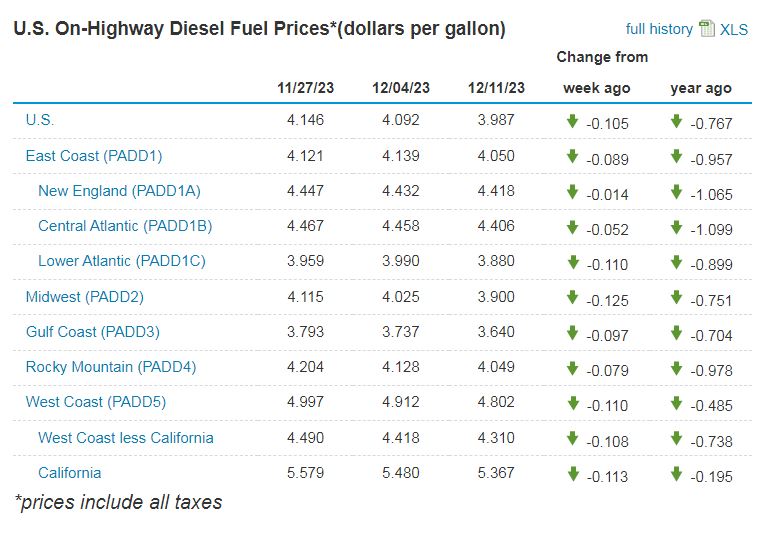Click Gulf Coast week-ago down arrow
Image resolution: width=769 pixels, height=537 pixels.
click(572, 332)
